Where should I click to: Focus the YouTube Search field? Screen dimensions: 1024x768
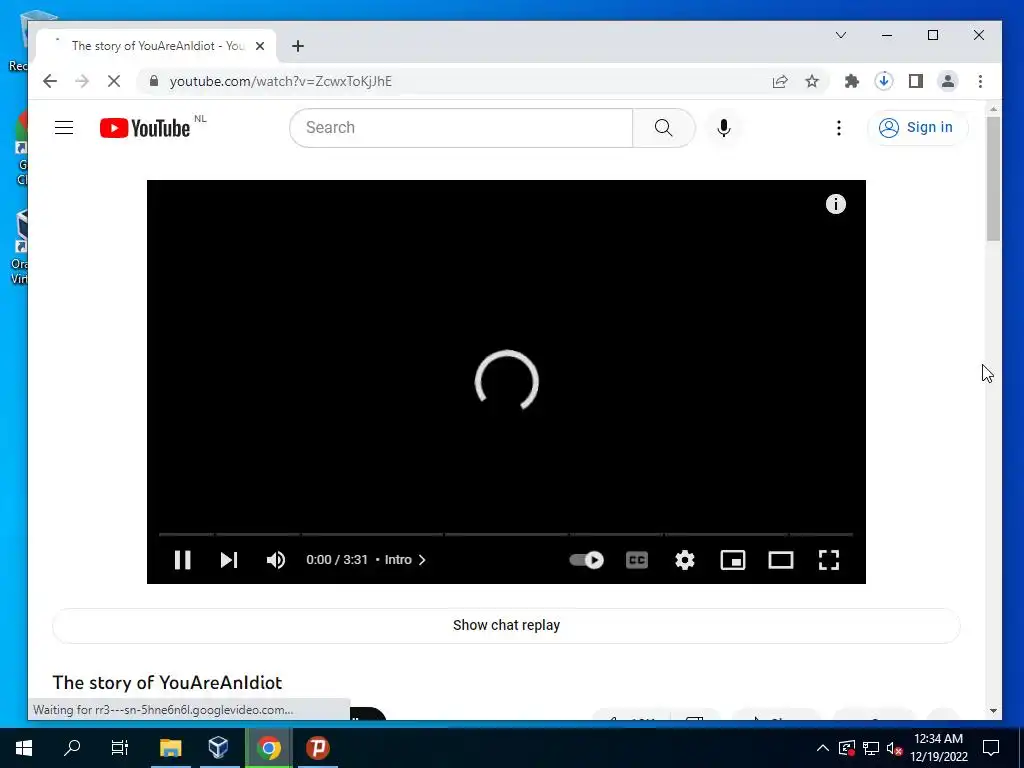click(x=461, y=127)
